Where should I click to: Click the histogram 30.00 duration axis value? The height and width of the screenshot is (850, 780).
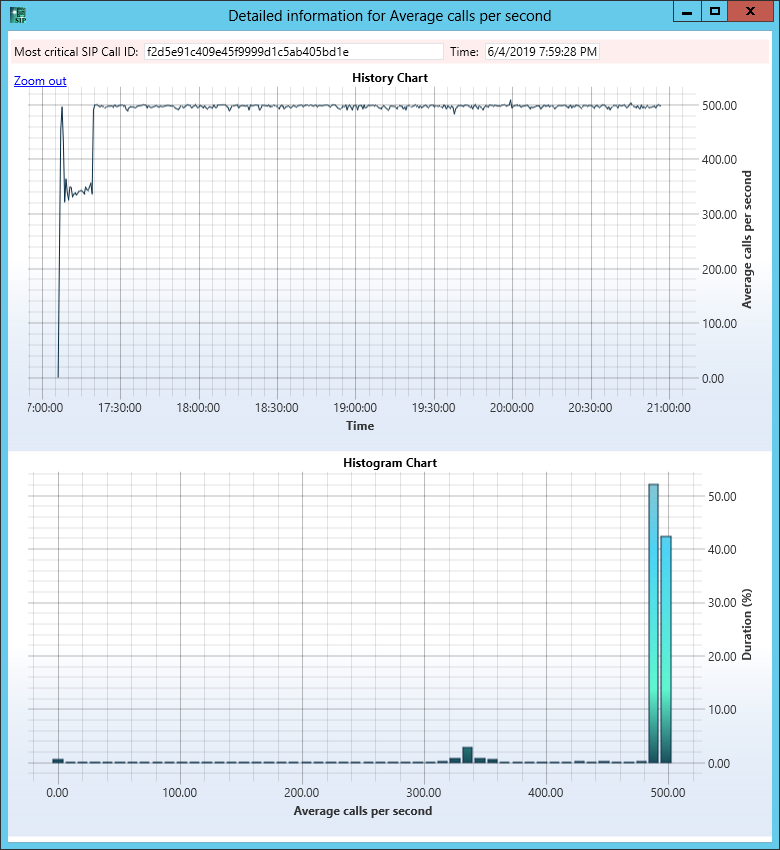(722, 603)
